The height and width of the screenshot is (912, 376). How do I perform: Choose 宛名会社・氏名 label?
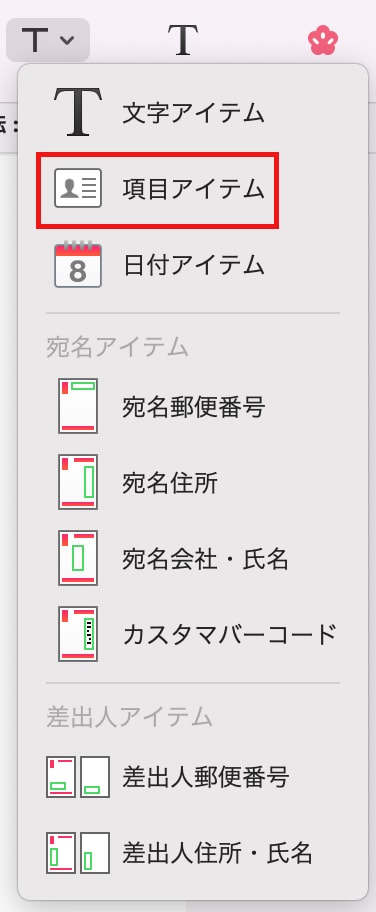click(205, 559)
